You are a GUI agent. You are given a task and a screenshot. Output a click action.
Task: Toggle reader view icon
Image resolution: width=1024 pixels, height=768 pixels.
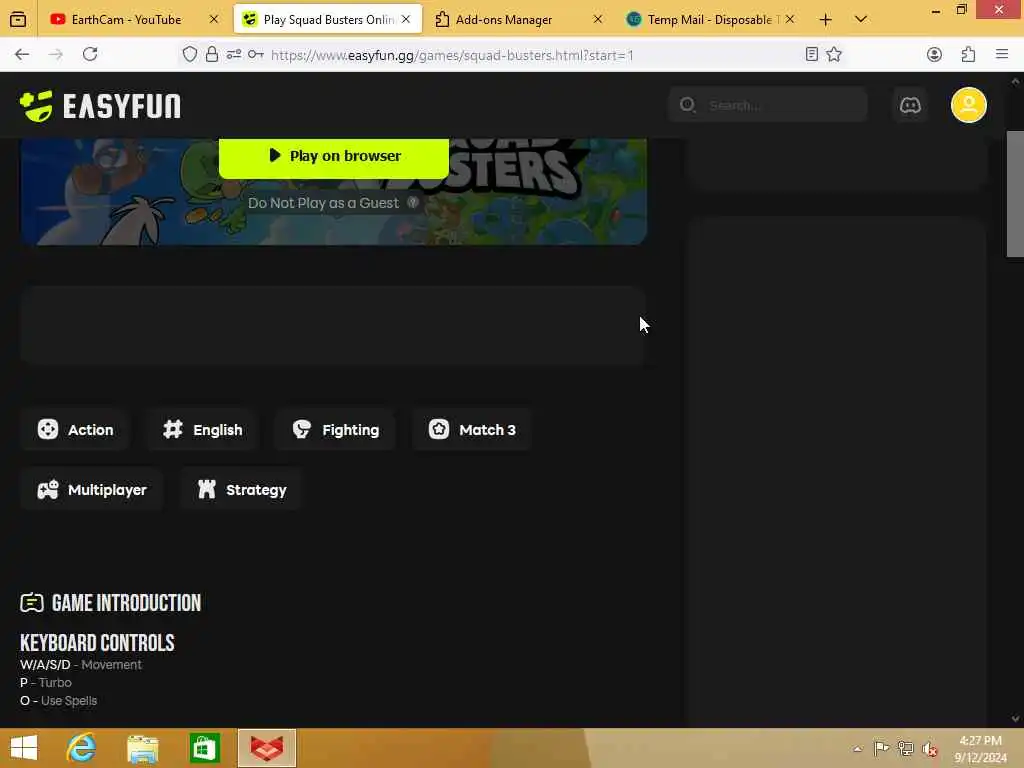coord(812,54)
